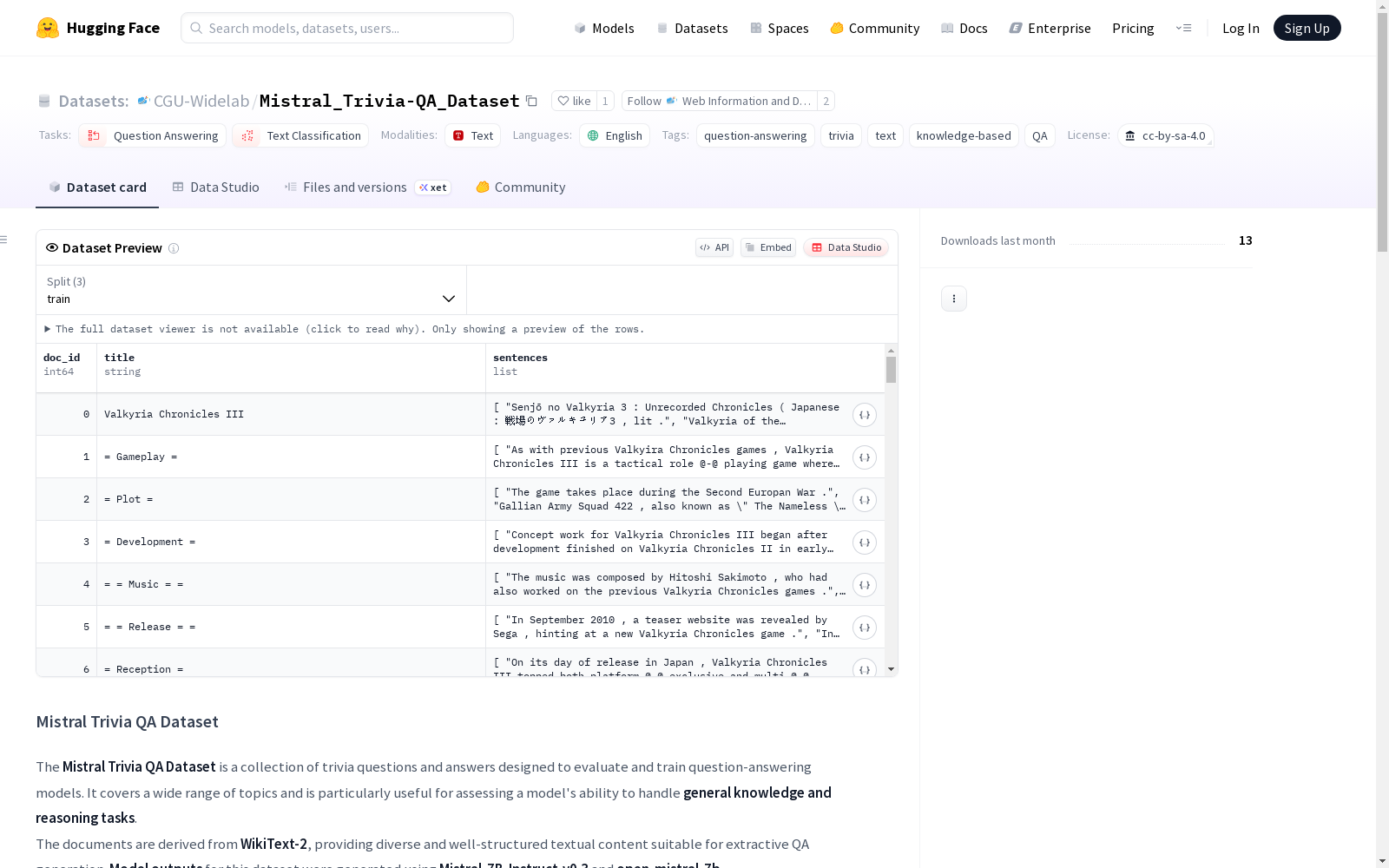Viewport: 1389px width, 868px height.
Task: Expand the Split train dropdown
Action: [252, 290]
